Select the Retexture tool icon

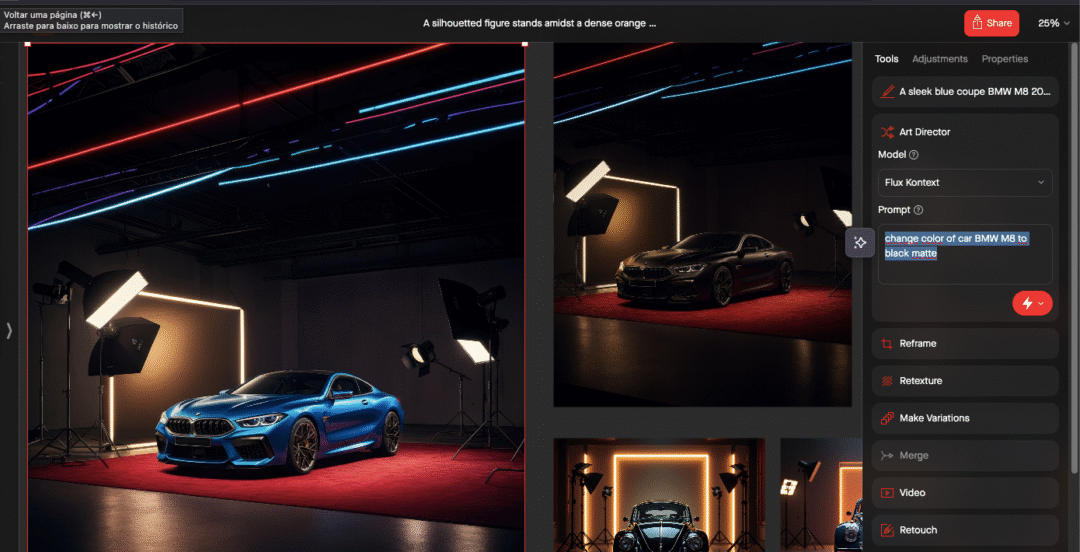click(x=887, y=381)
